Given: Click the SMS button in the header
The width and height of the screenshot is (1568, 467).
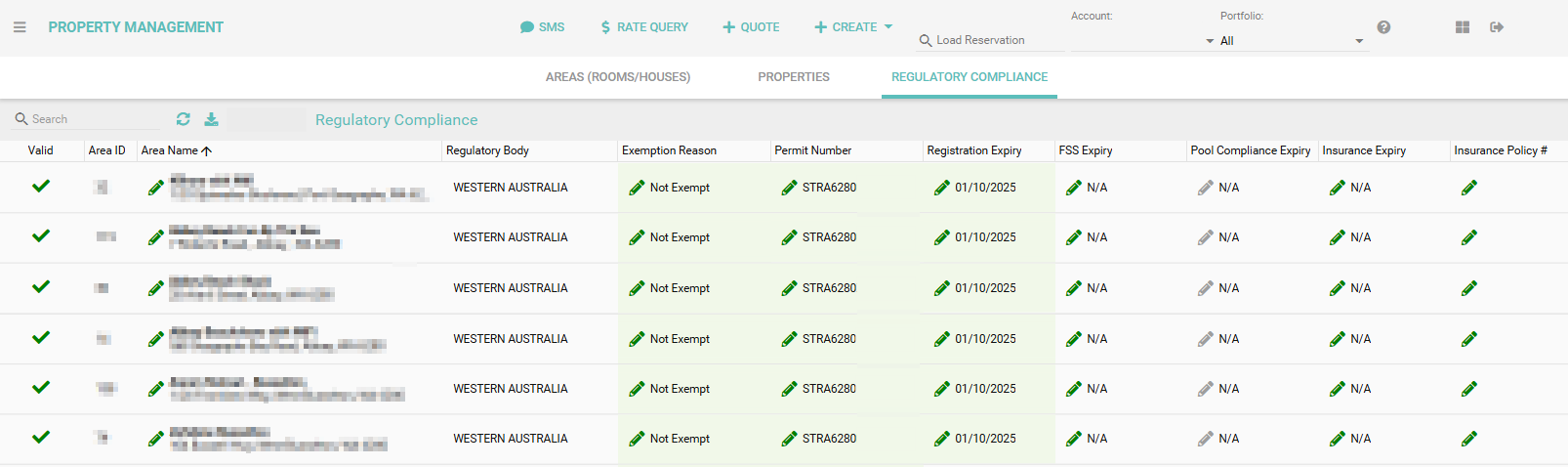Looking at the screenshot, I should click(x=542, y=27).
